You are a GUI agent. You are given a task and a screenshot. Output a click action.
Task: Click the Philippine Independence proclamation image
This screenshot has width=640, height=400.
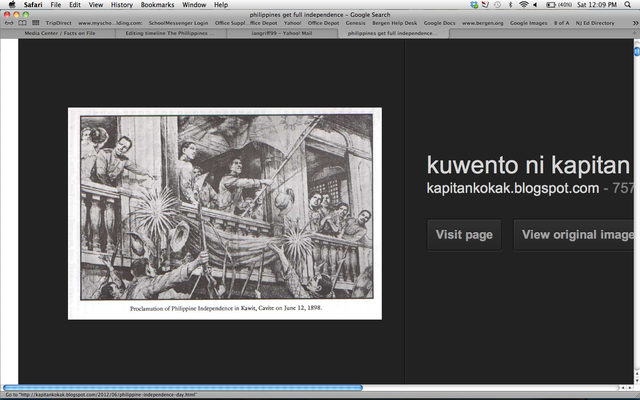coord(225,213)
